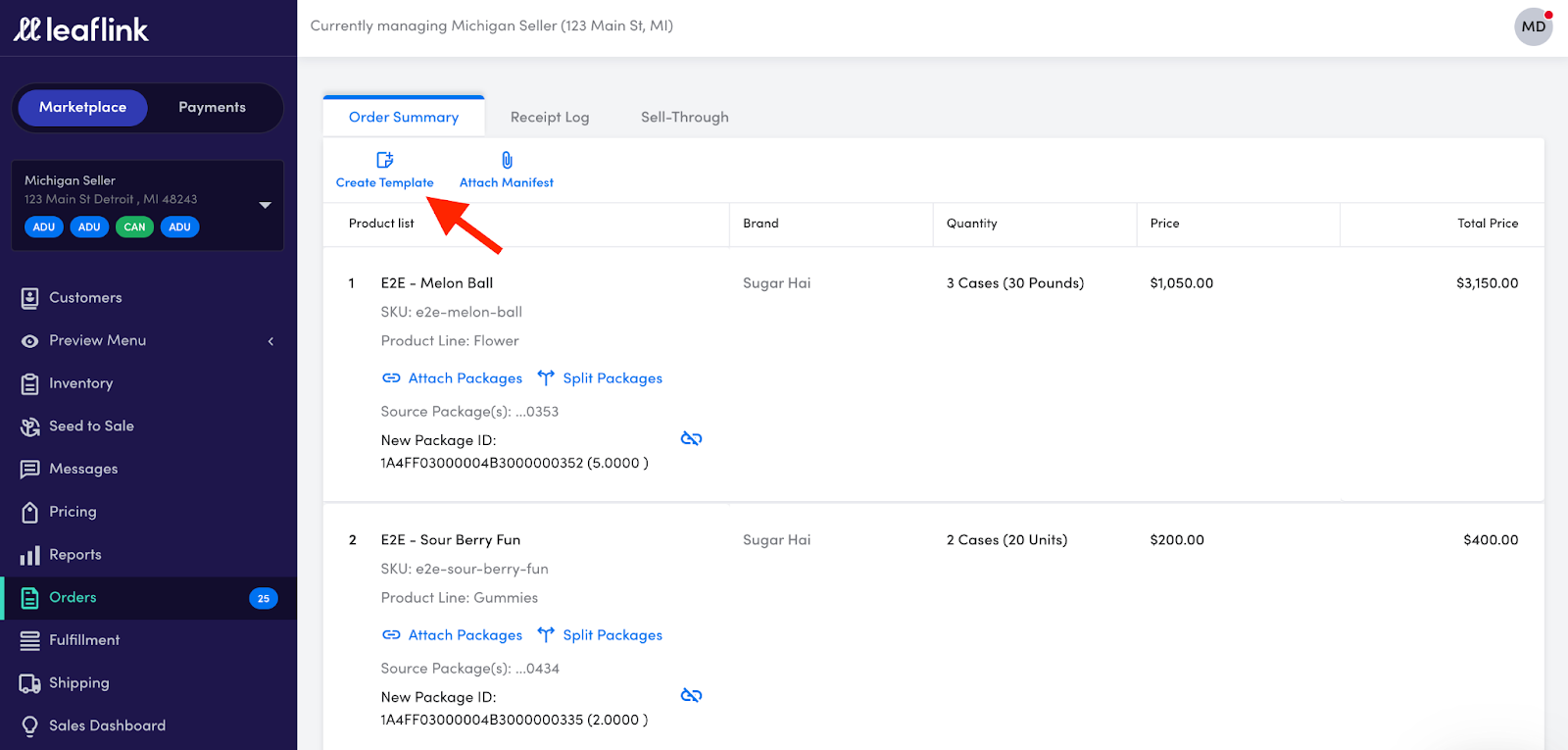1568x750 pixels.
Task: Click the Total Price column header
Action: (x=1488, y=224)
